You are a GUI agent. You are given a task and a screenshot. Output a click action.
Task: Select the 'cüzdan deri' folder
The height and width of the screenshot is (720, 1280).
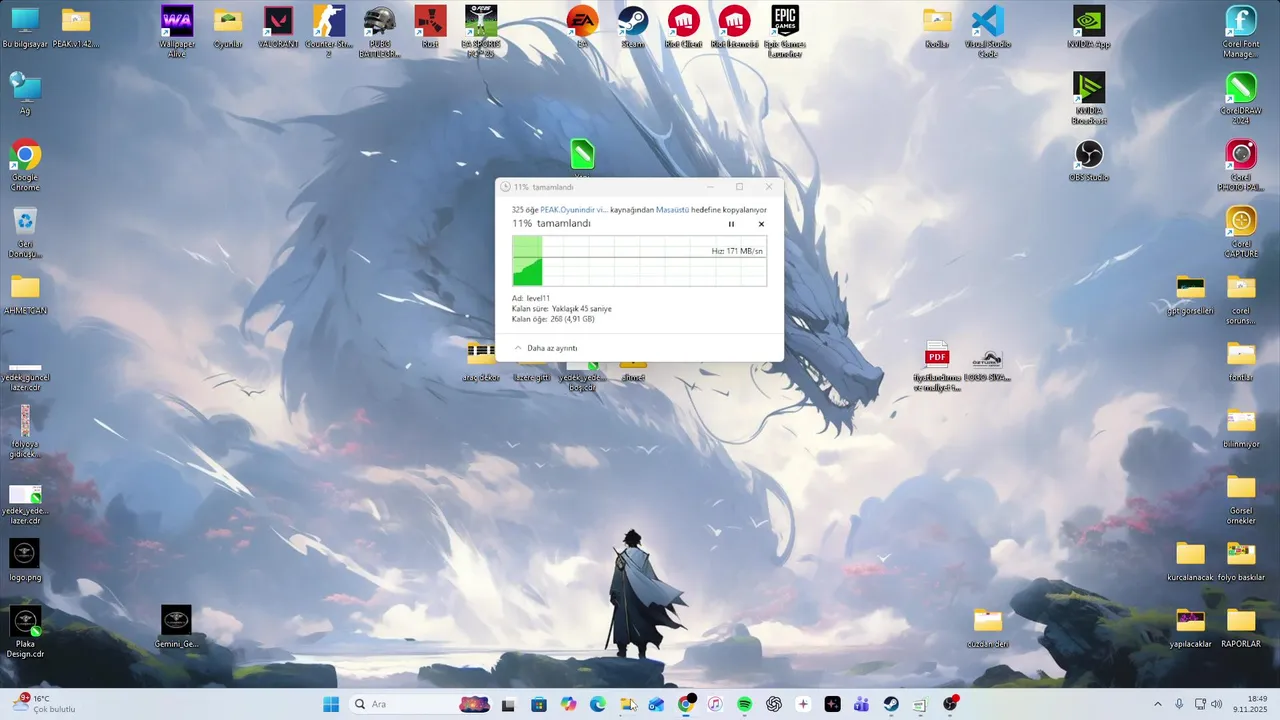coord(988,627)
